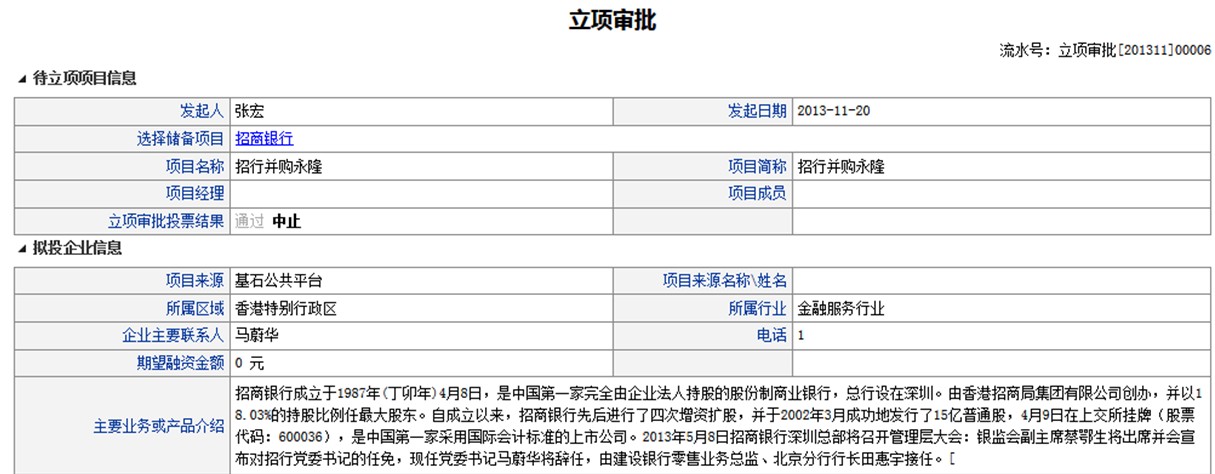Click the 发起日期 label

(757, 111)
